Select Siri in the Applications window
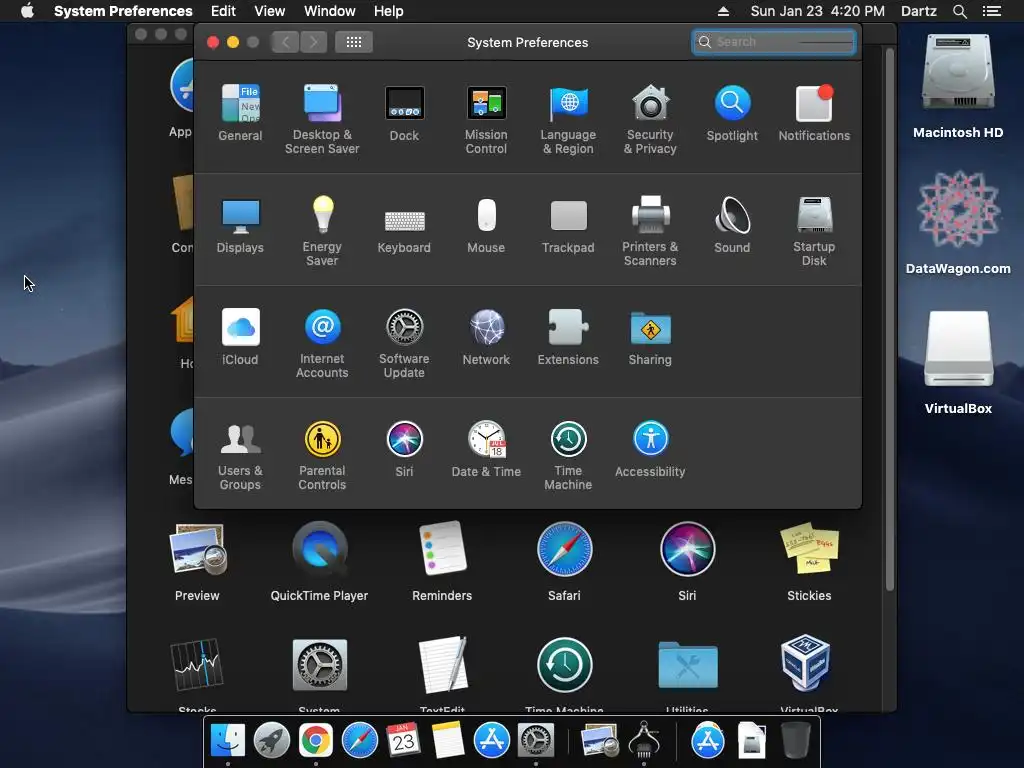Screen dimensions: 1024x768 click(x=687, y=560)
